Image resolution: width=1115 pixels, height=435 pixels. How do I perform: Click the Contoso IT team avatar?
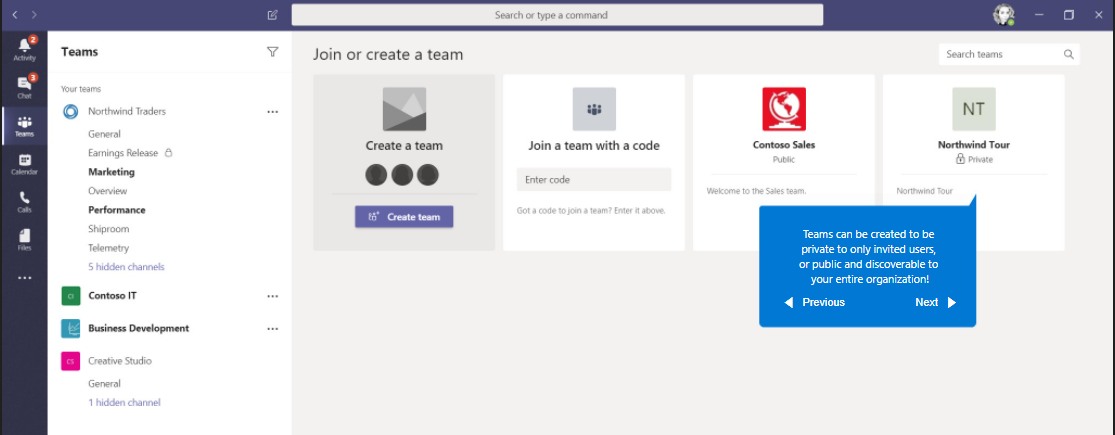pyautogui.click(x=70, y=296)
